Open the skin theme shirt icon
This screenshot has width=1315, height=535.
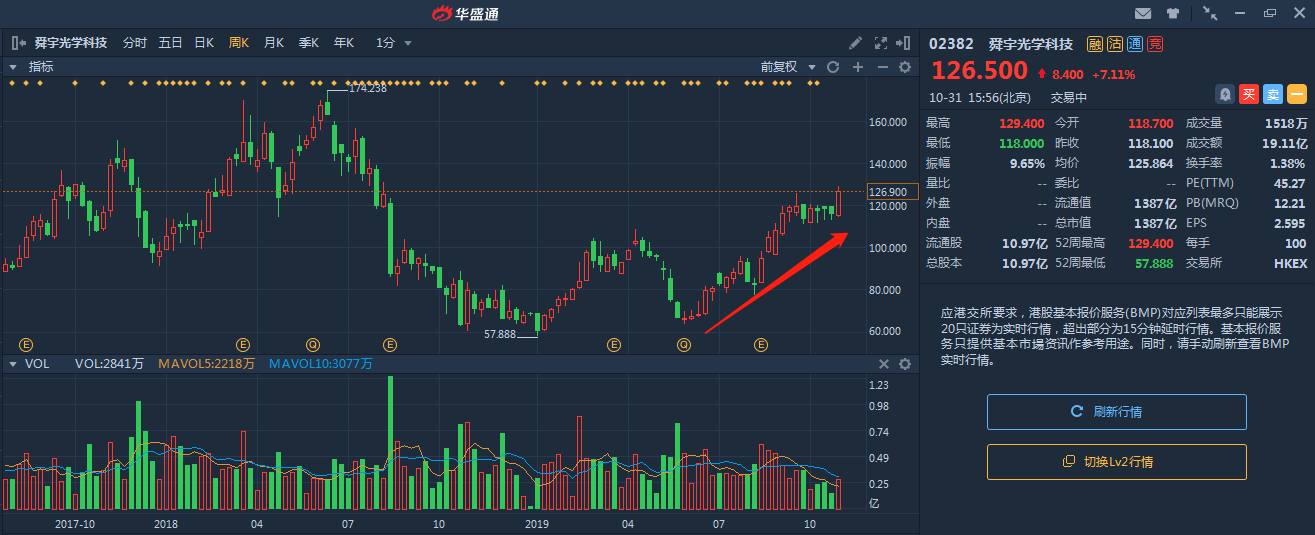tap(1173, 13)
